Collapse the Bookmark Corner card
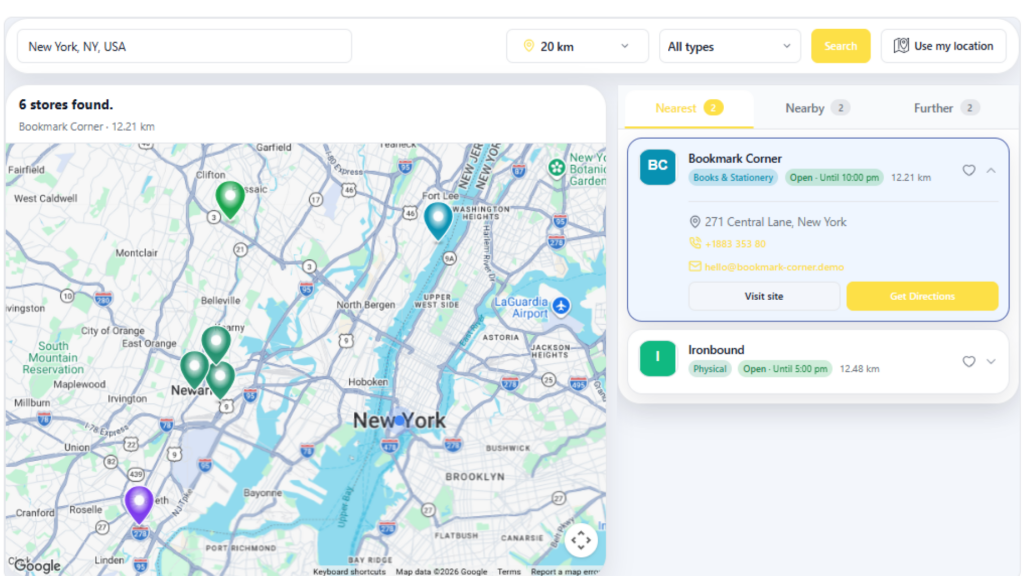 (991, 170)
